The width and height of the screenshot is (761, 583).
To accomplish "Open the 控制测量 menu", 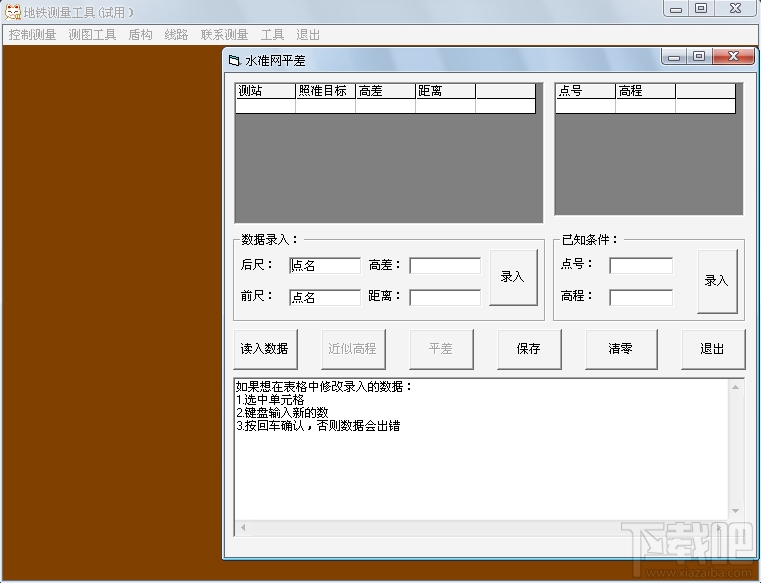I will click(x=33, y=35).
